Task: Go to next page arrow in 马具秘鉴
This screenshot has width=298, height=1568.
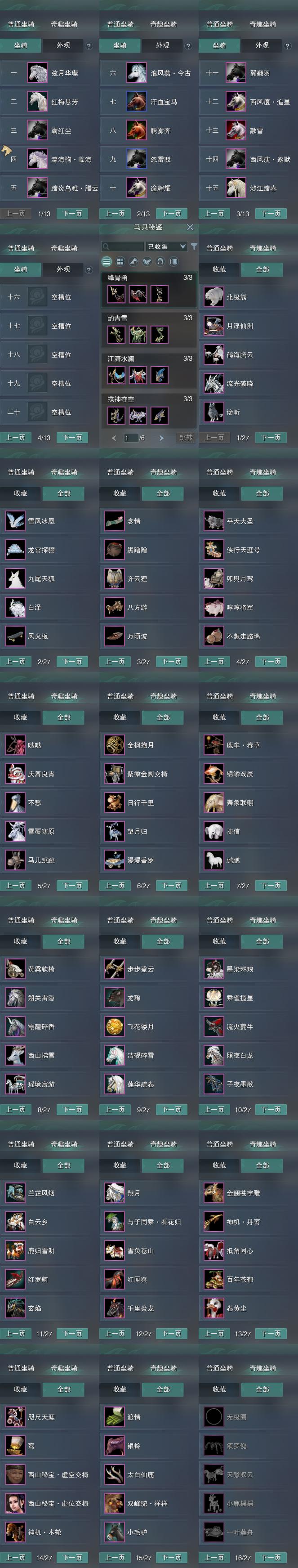Action: pyautogui.click(x=161, y=438)
